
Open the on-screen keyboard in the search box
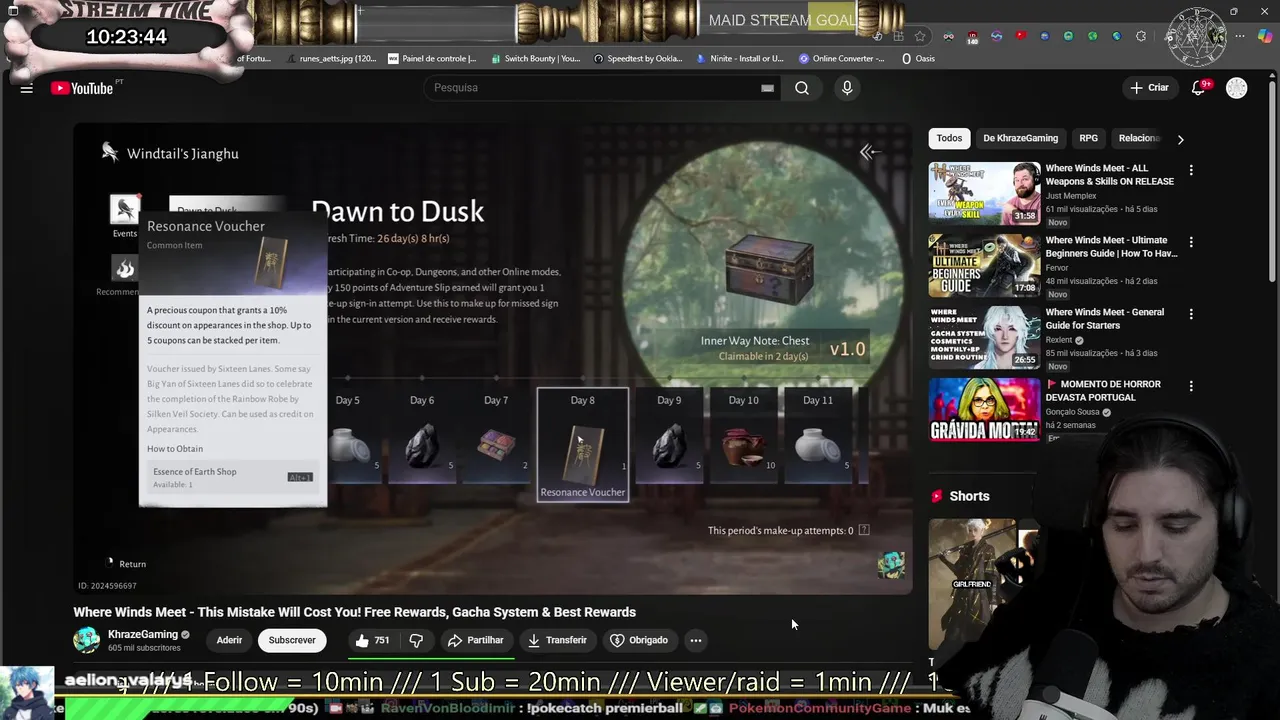pos(767,88)
